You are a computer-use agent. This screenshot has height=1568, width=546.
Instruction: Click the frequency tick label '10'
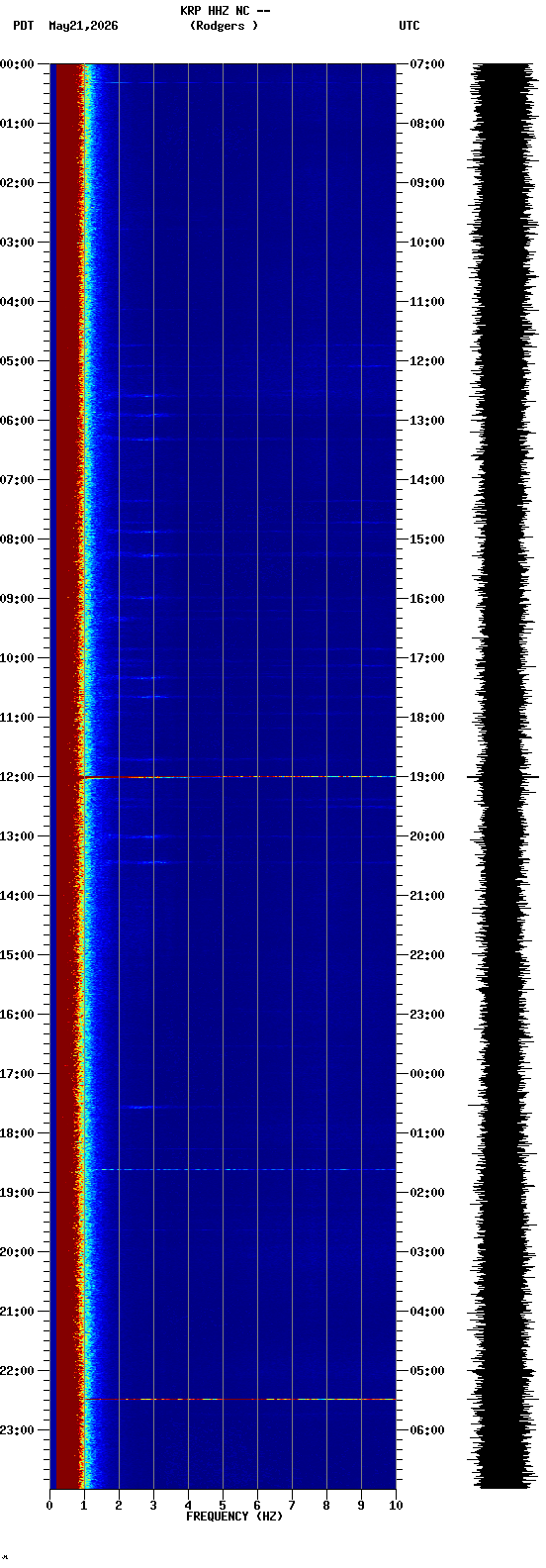[396, 1506]
